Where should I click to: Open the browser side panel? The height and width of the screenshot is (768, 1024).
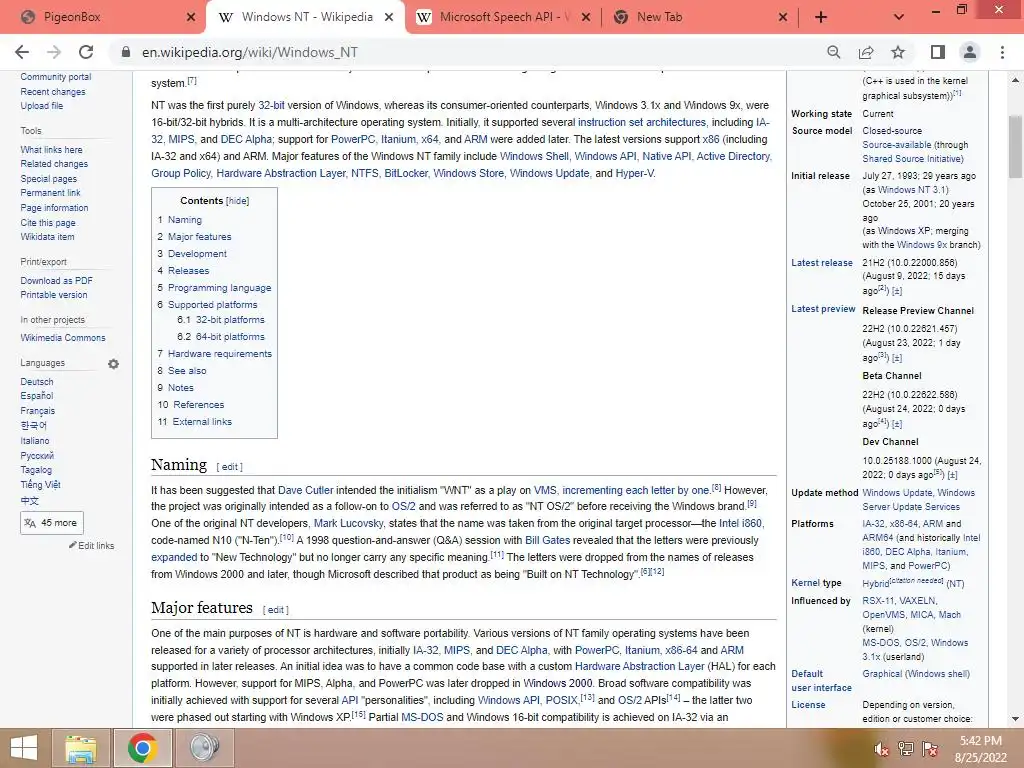938,52
